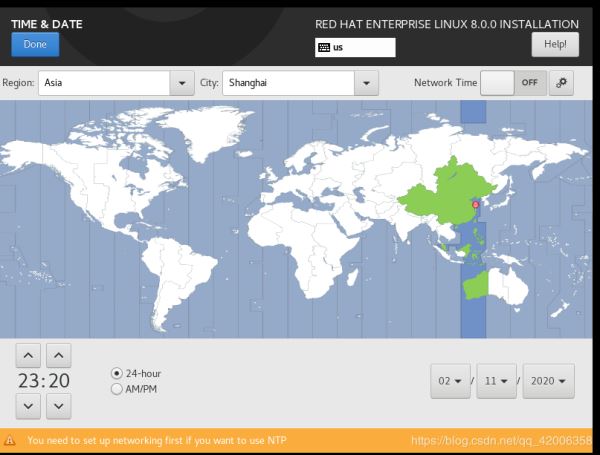Click the NTP warning icon
The image size is (600, 455).
(x=10, y=440)
